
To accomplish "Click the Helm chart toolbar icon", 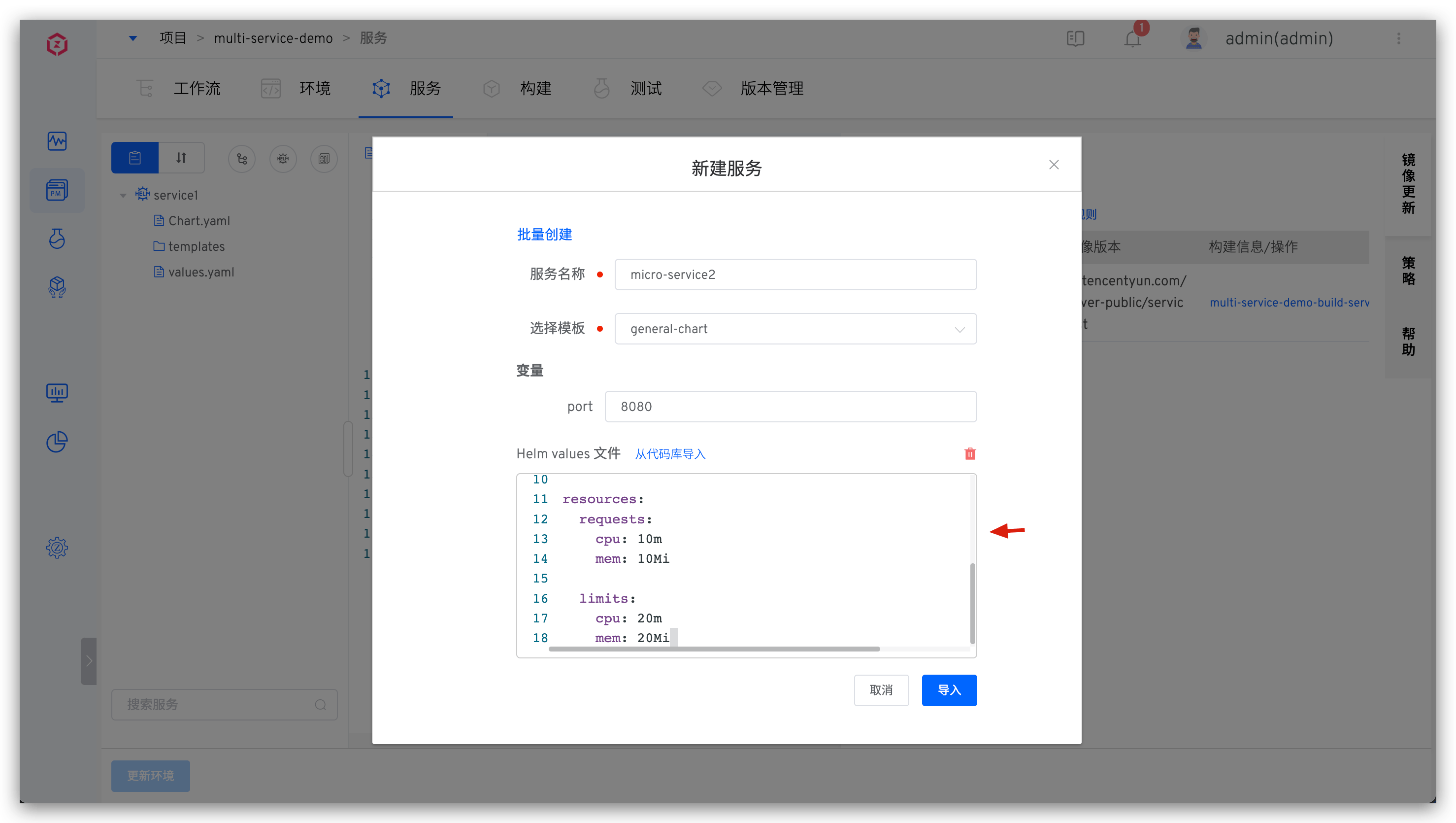I will (x=283, y=159).
